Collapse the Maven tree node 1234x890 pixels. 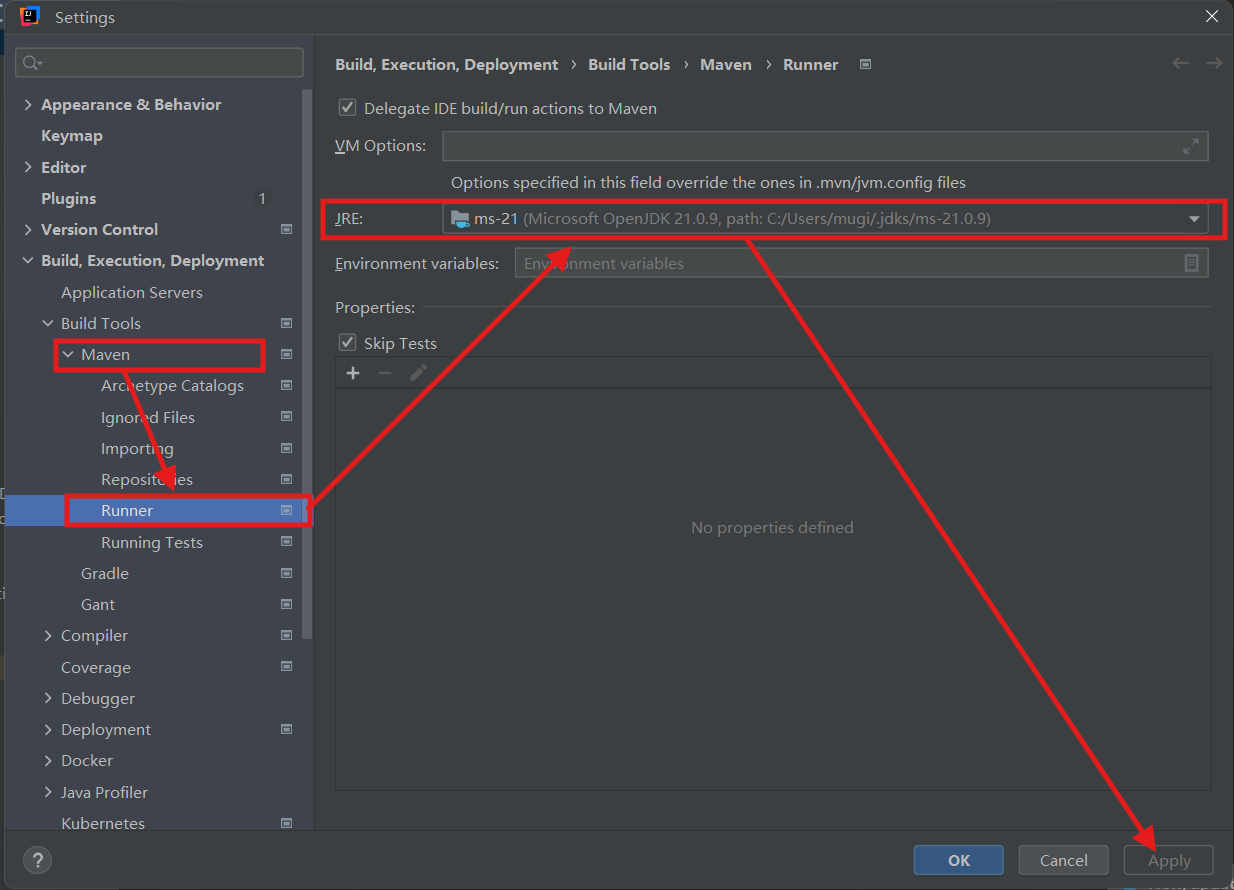point(68,354)
